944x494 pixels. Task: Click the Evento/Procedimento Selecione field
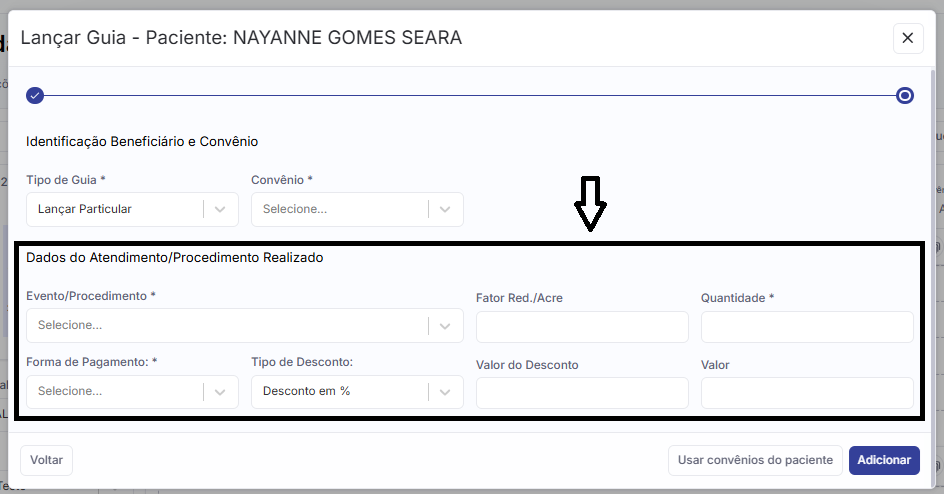(230, 326)
